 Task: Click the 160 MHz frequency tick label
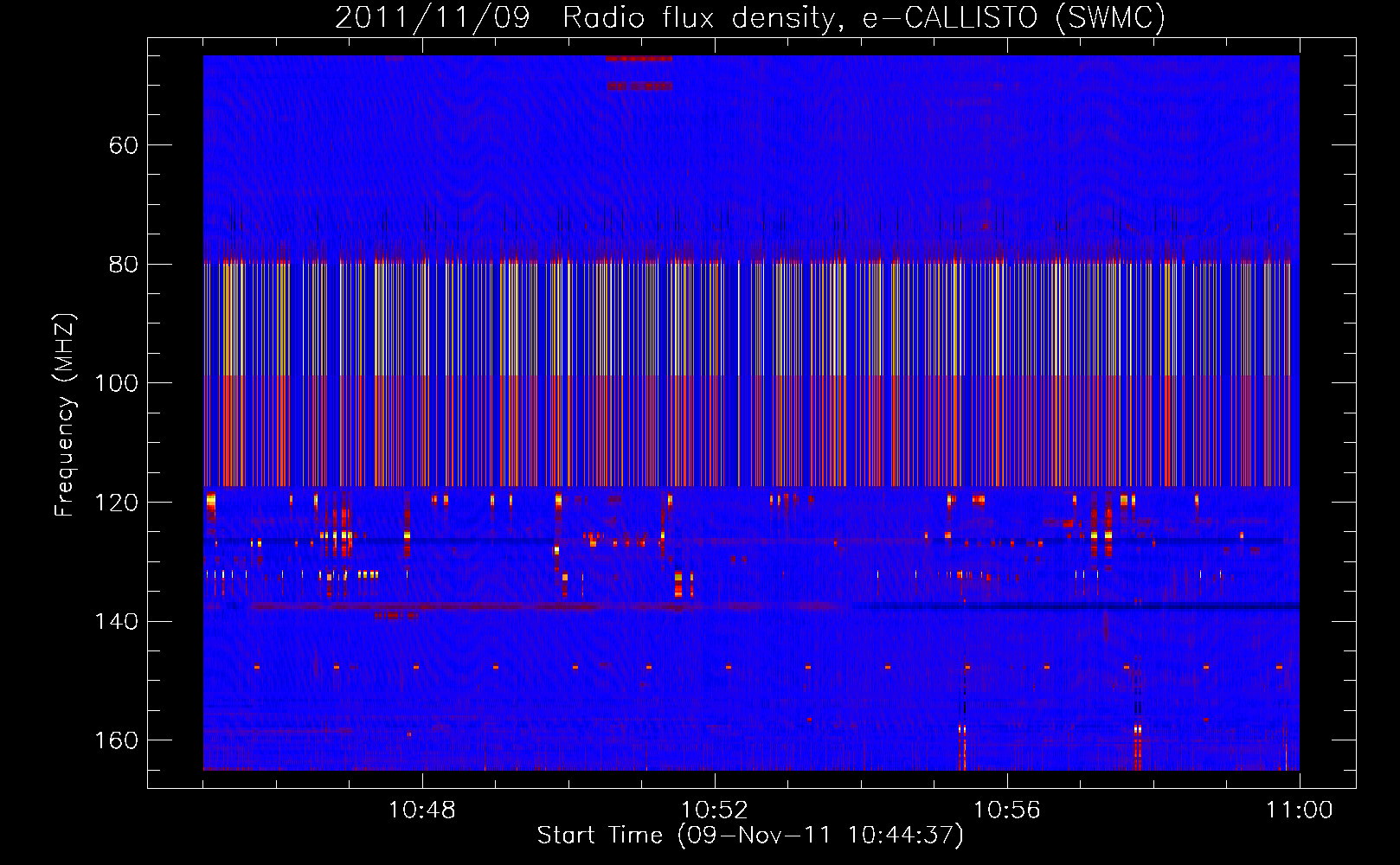click(116, 740)
